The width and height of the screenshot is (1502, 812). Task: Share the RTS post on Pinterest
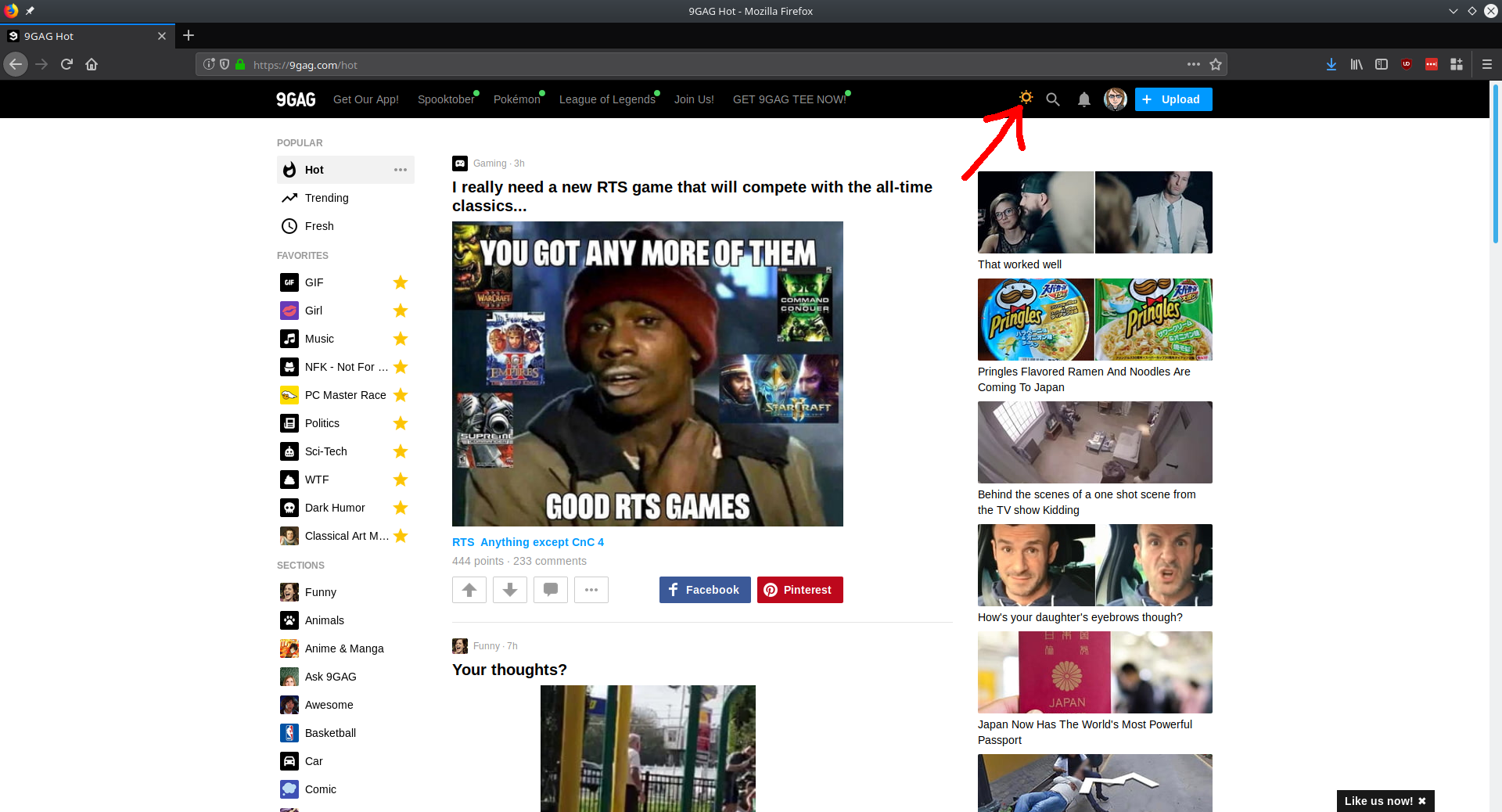tap(800, 590)
